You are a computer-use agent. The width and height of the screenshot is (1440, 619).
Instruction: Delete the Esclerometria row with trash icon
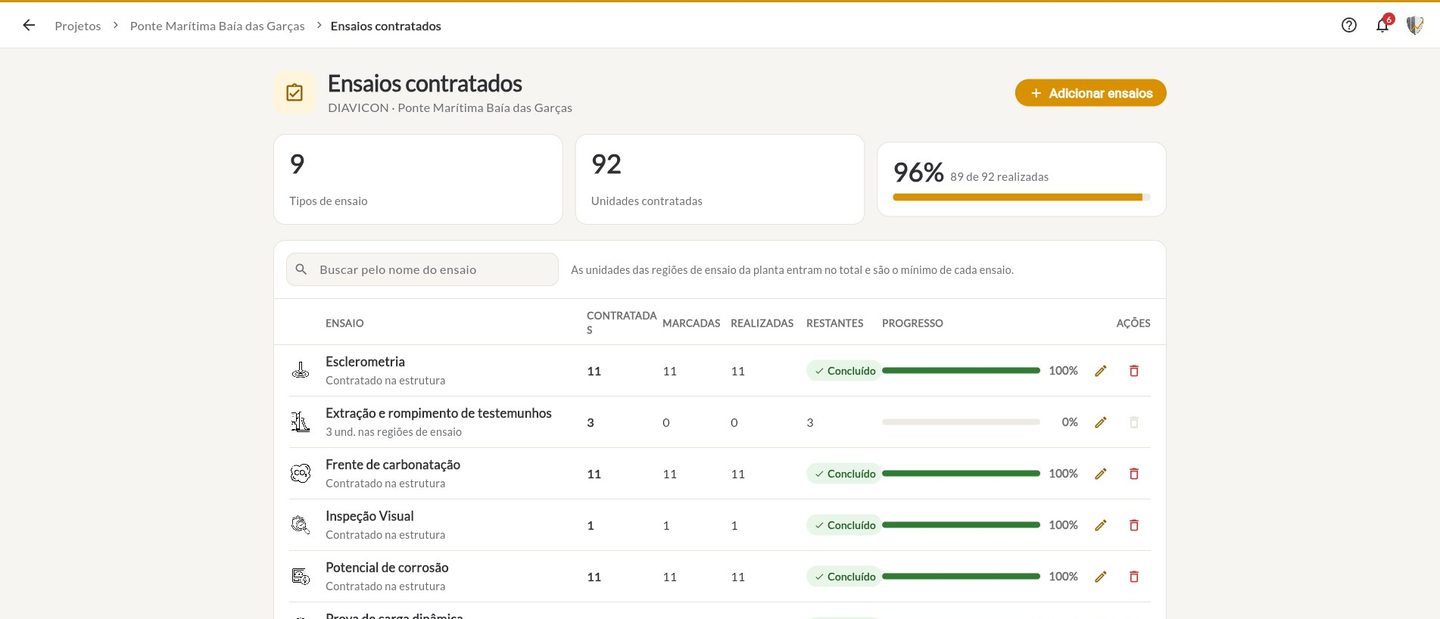tap(1134, 371)
